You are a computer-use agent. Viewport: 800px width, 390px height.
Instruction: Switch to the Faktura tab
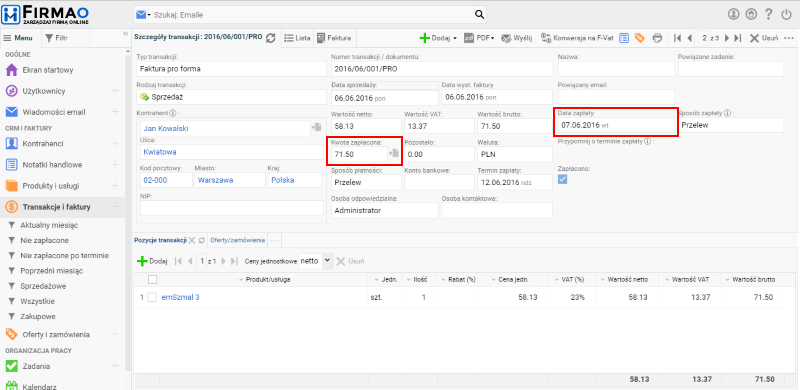pos(334,38)
